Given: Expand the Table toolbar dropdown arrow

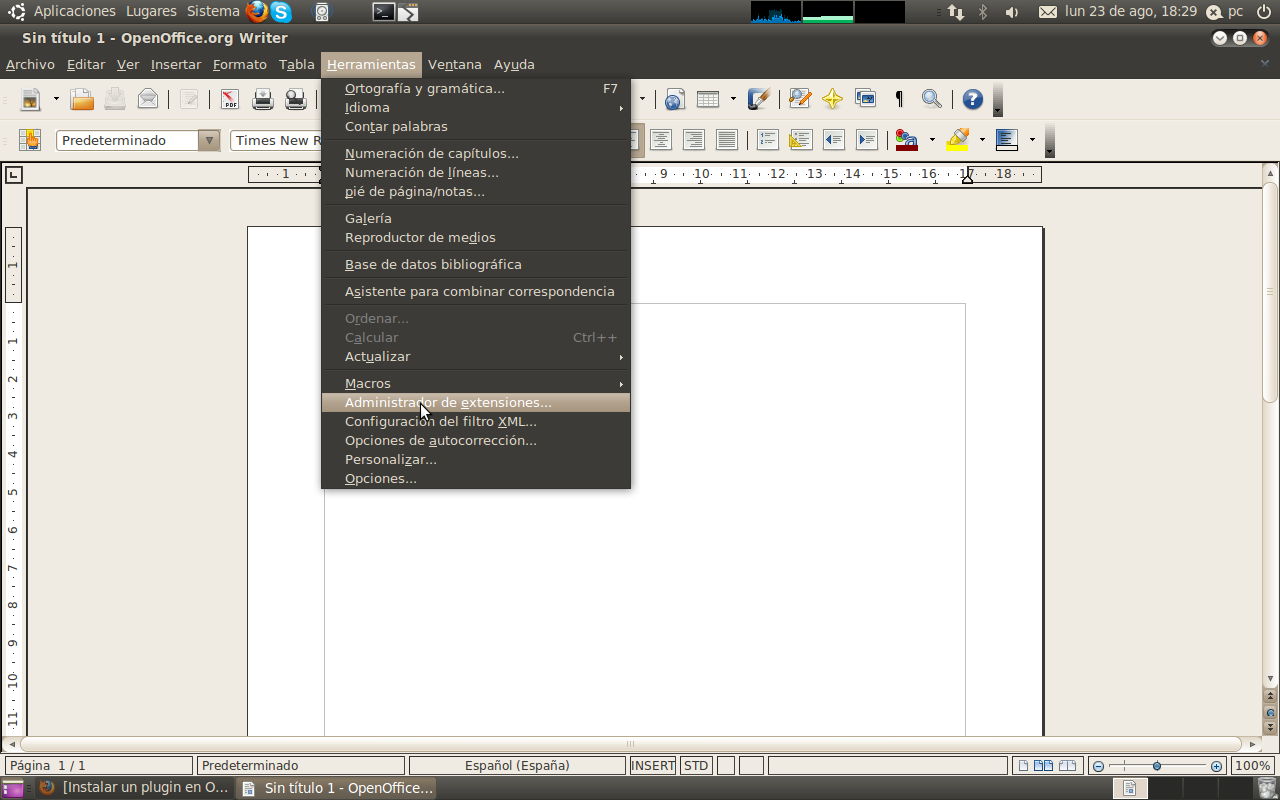Looking at the screenshot, I should pos(733,99).
